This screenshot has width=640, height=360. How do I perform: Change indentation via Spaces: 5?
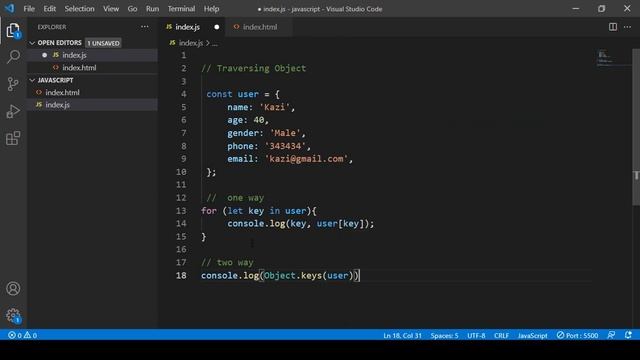[x=444, y=335]
